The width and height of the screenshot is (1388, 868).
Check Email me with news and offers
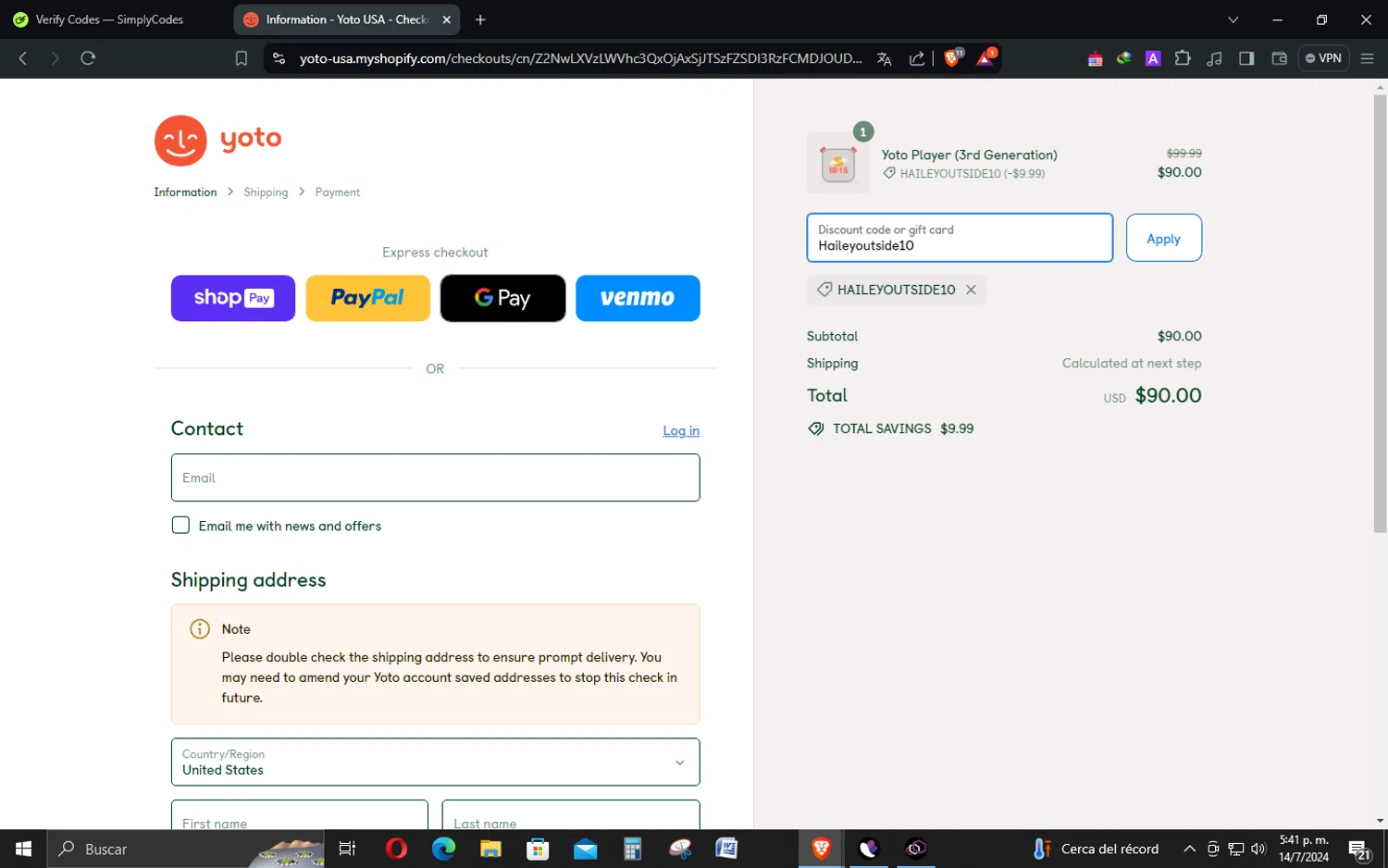coord(180,525)
